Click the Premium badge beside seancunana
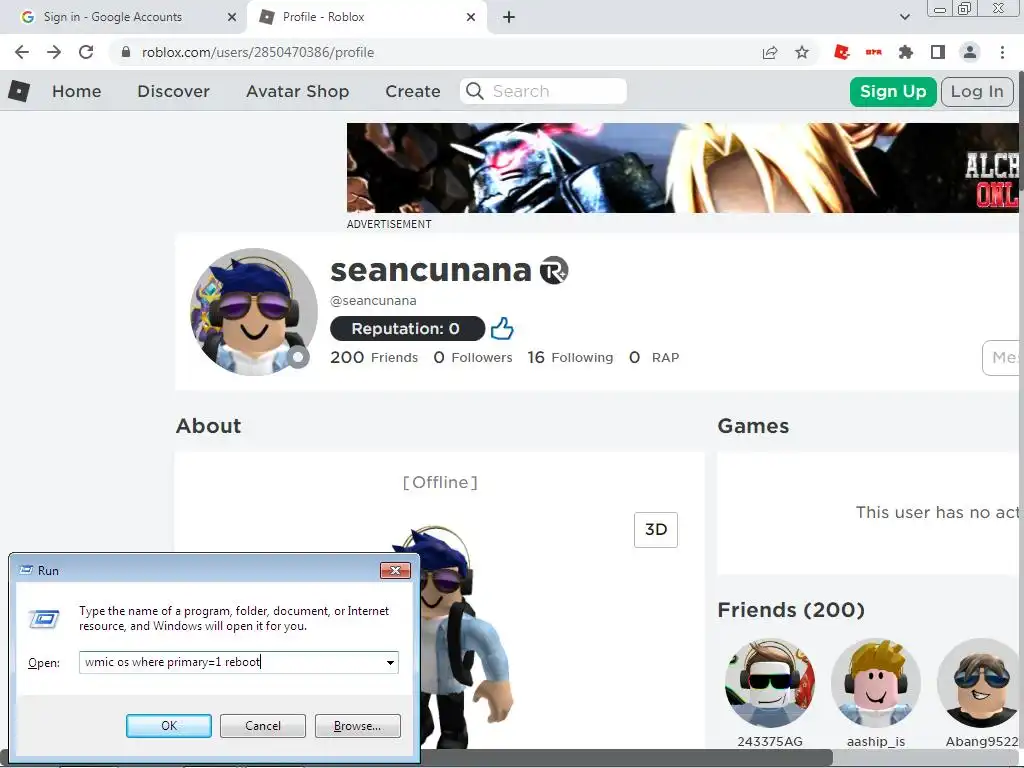Image resolution: width=1024 pixels, height=768 pixels. pos(554,270)
